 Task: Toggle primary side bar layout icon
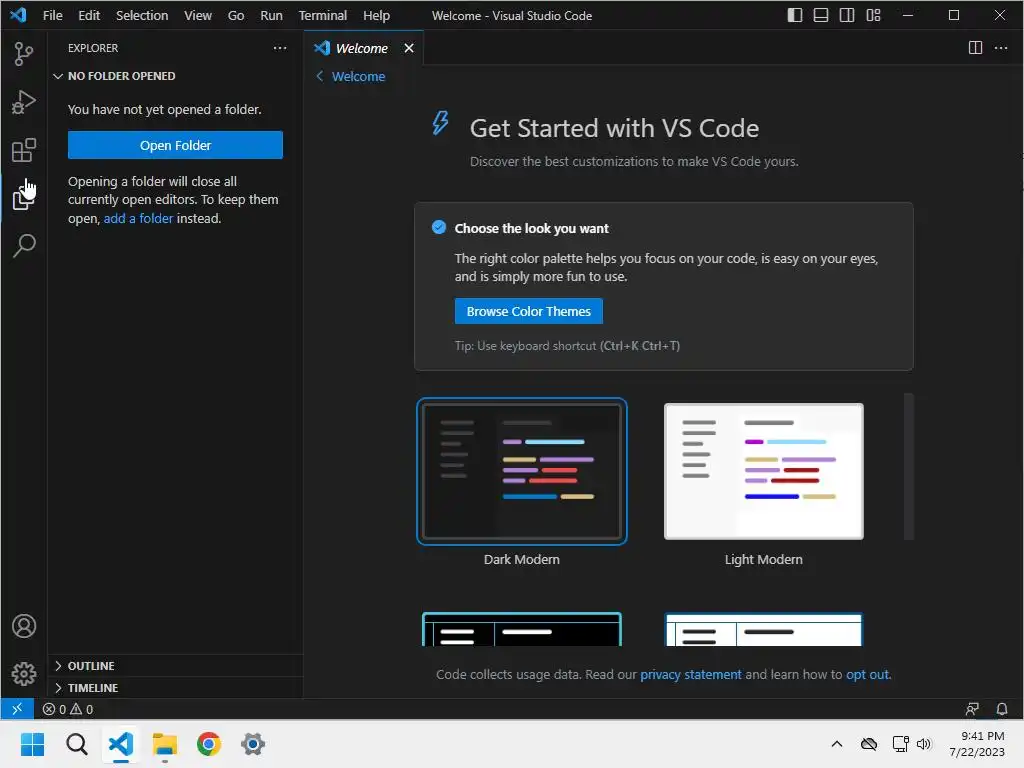[x=795, y=15]
